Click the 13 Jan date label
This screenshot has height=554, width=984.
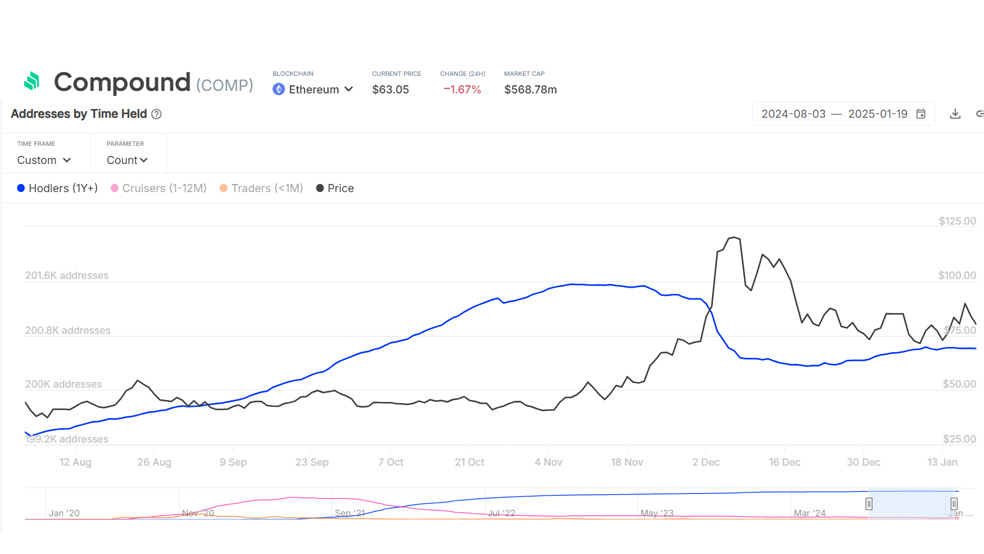coord(943,462)
